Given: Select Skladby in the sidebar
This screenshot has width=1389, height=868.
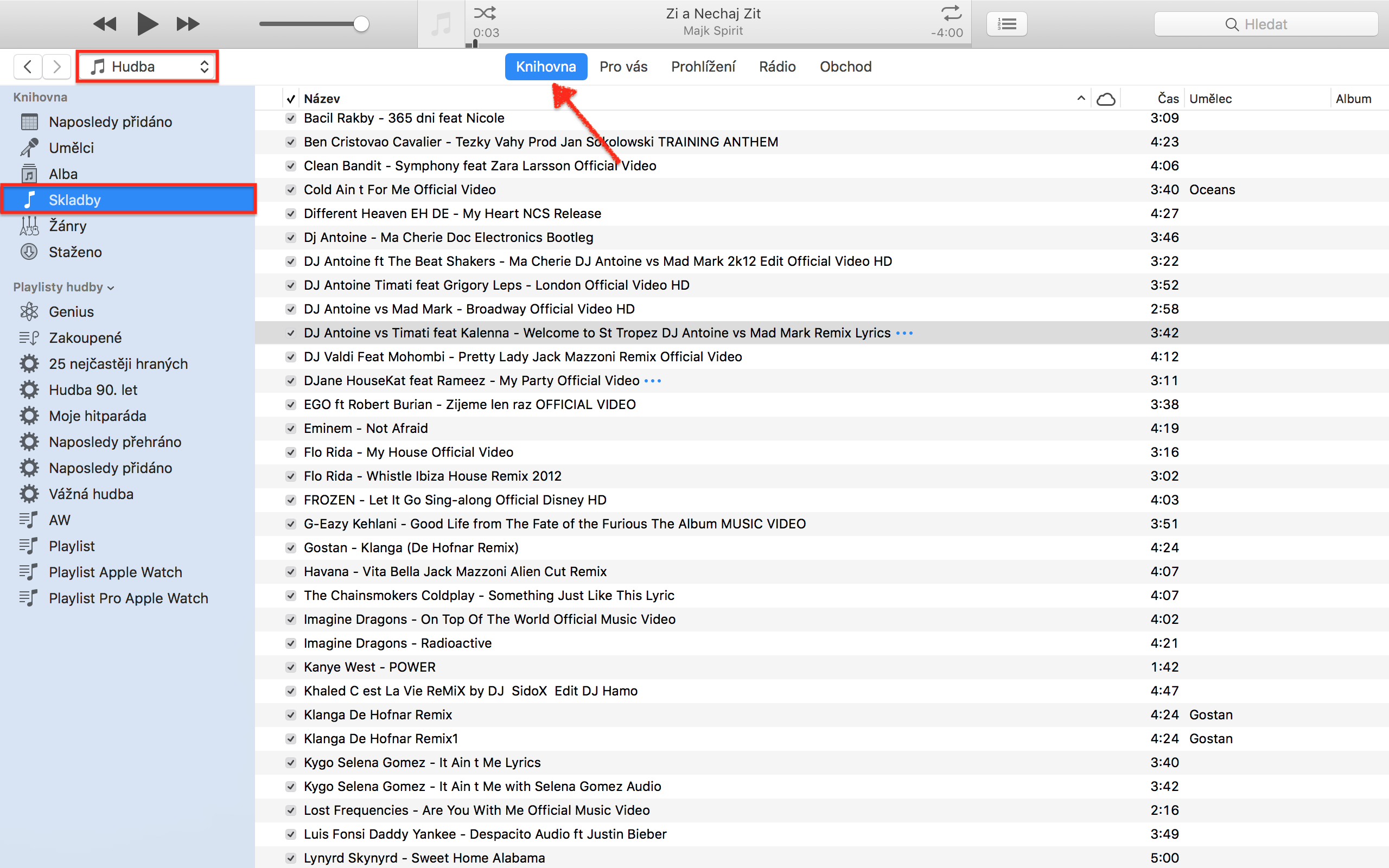Looking at the screenshot, I should point(128,200).
